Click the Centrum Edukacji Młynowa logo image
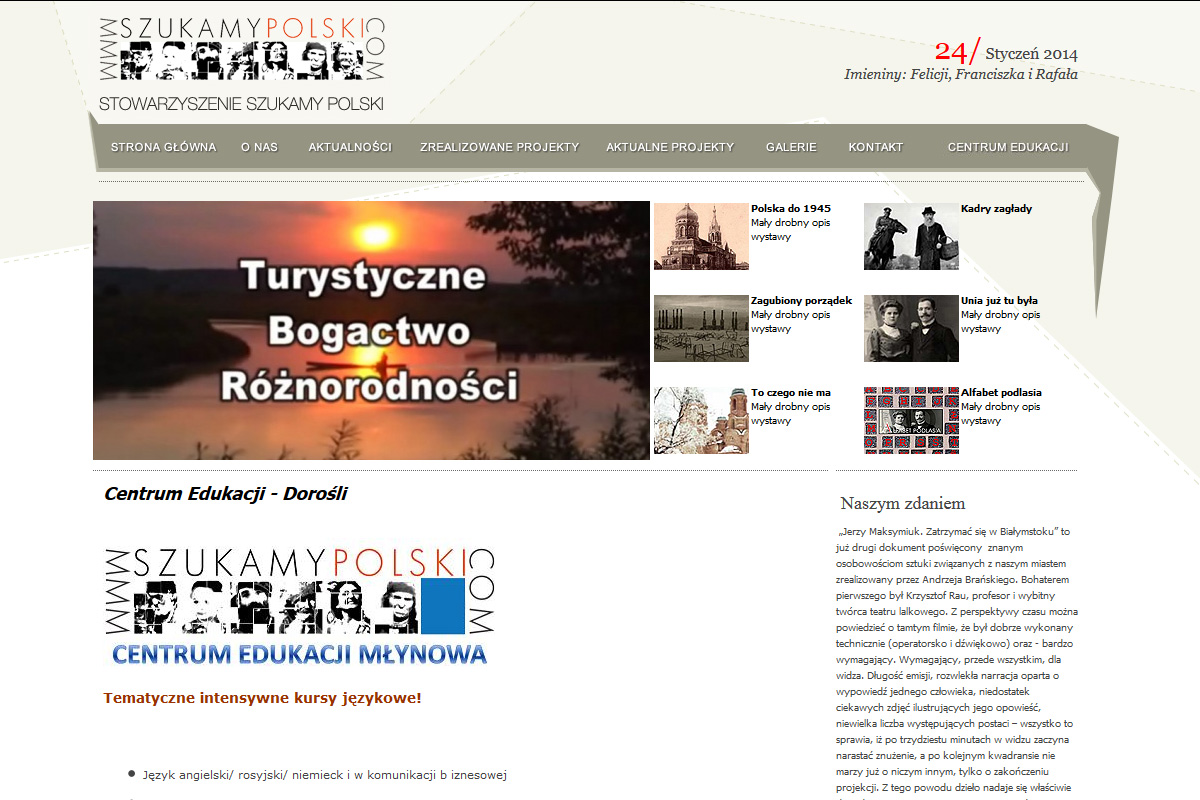The height and width of the screenshot is (800, 1200). pyautogui.click(x=300, y=607)
